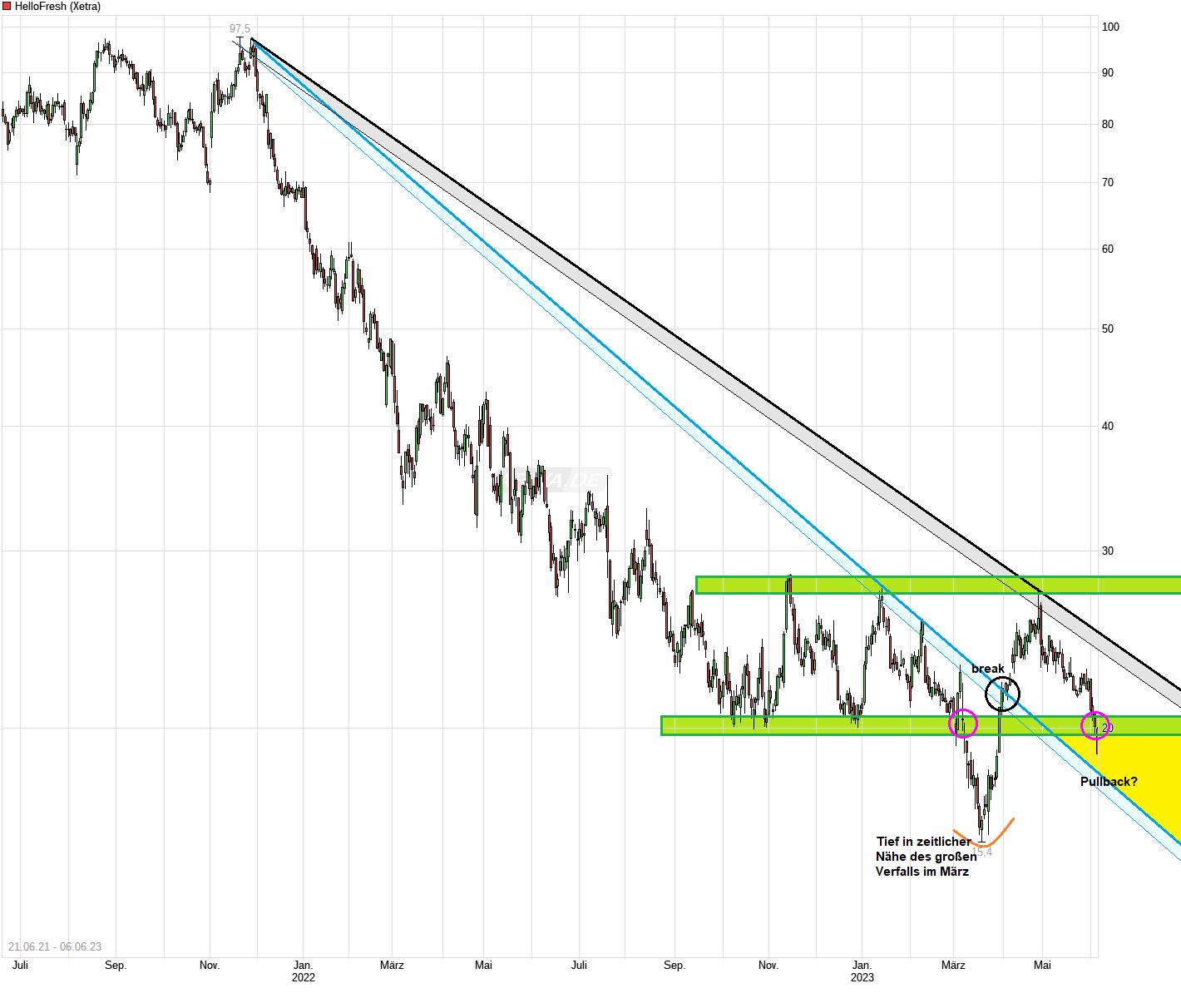Click the magenta circle near March 2023
Screen dimensions: 1181x1008
tap(963, 724)
